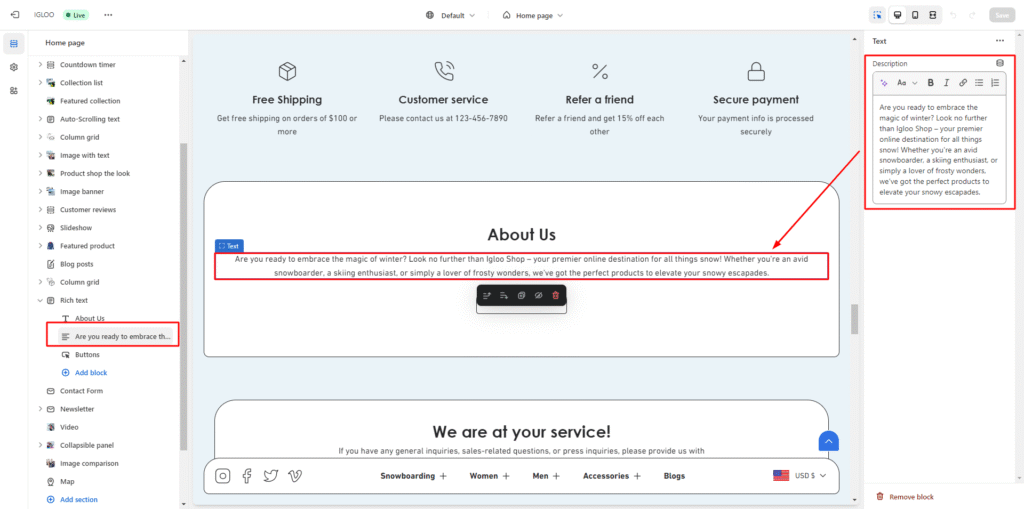Switch to mobile preview
The height and width of the screenshot is (509, 1024).
pyautogui.click(x=914, y=15)
